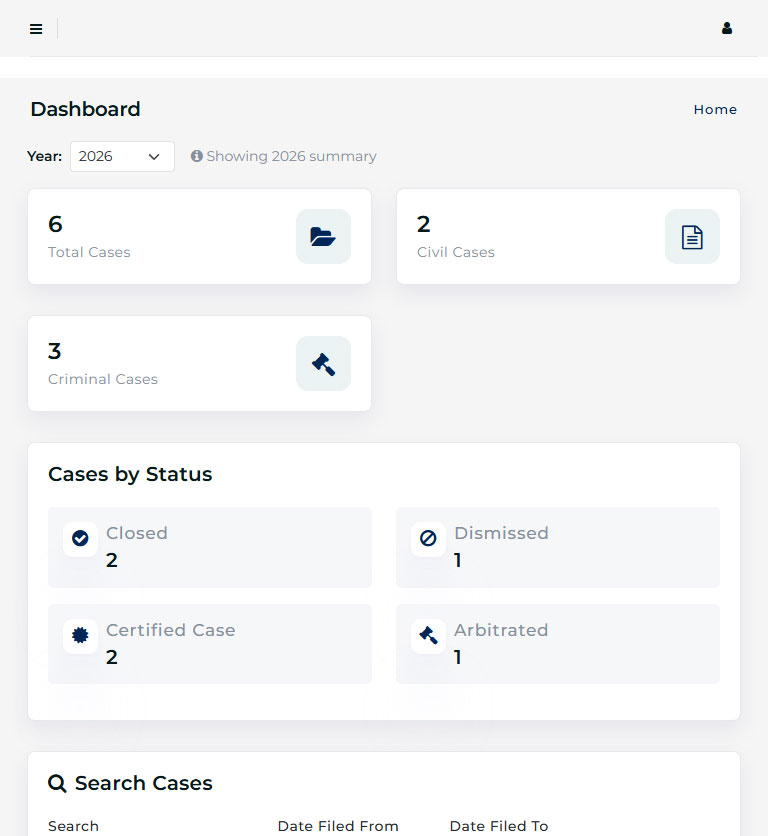
Task: Select the Certified Case status tile
Action: pyautogui.click(x=220, y=644)
